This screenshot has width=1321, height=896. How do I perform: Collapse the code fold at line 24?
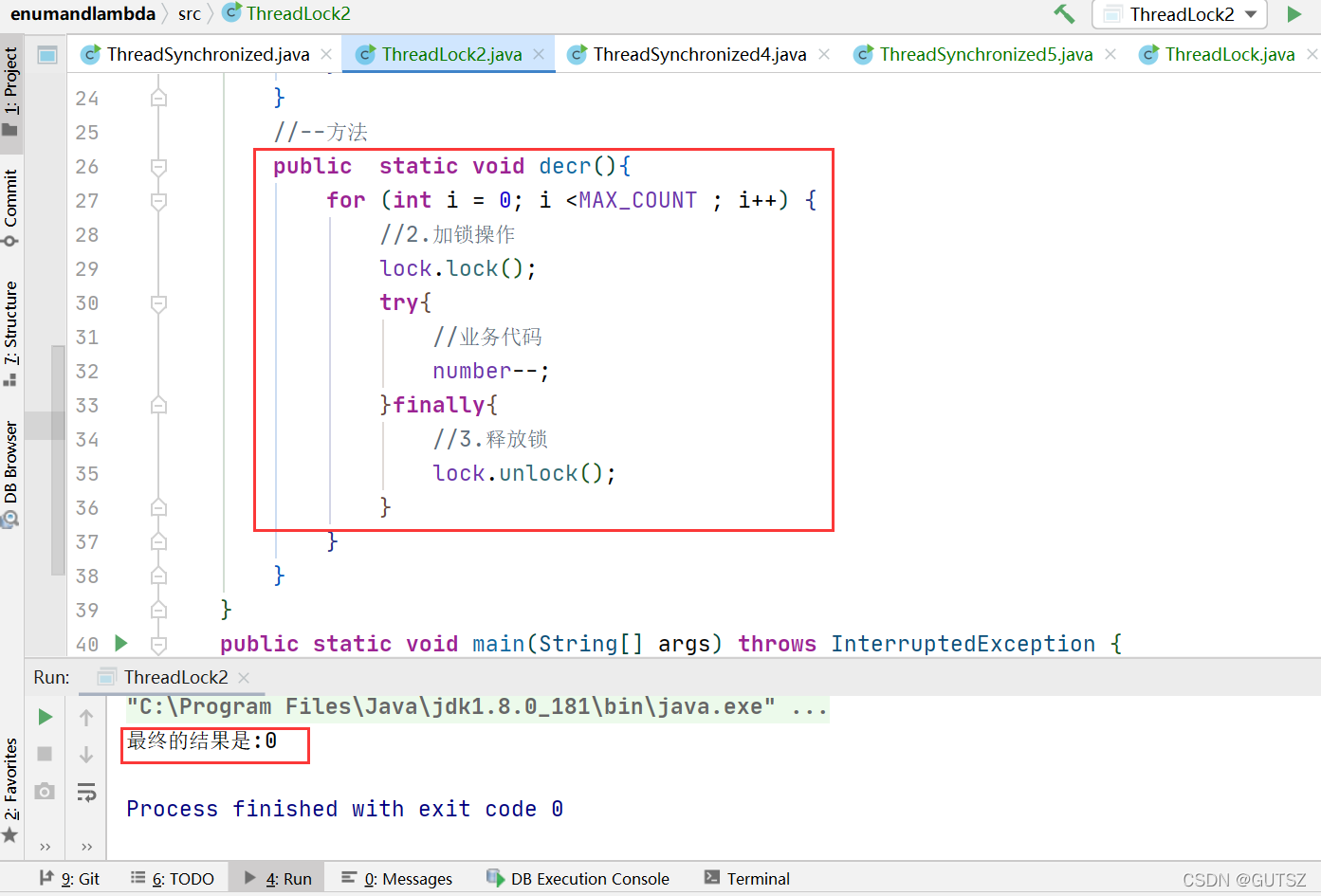point(159,98)
